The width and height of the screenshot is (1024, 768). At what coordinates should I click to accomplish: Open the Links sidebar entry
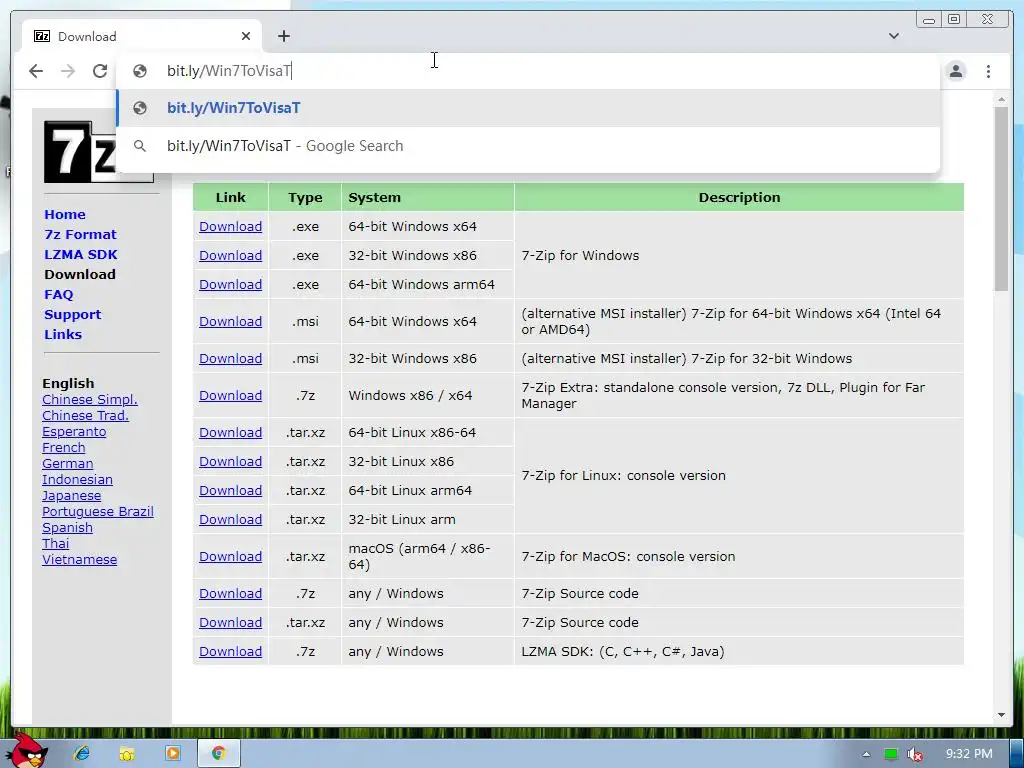63,334
